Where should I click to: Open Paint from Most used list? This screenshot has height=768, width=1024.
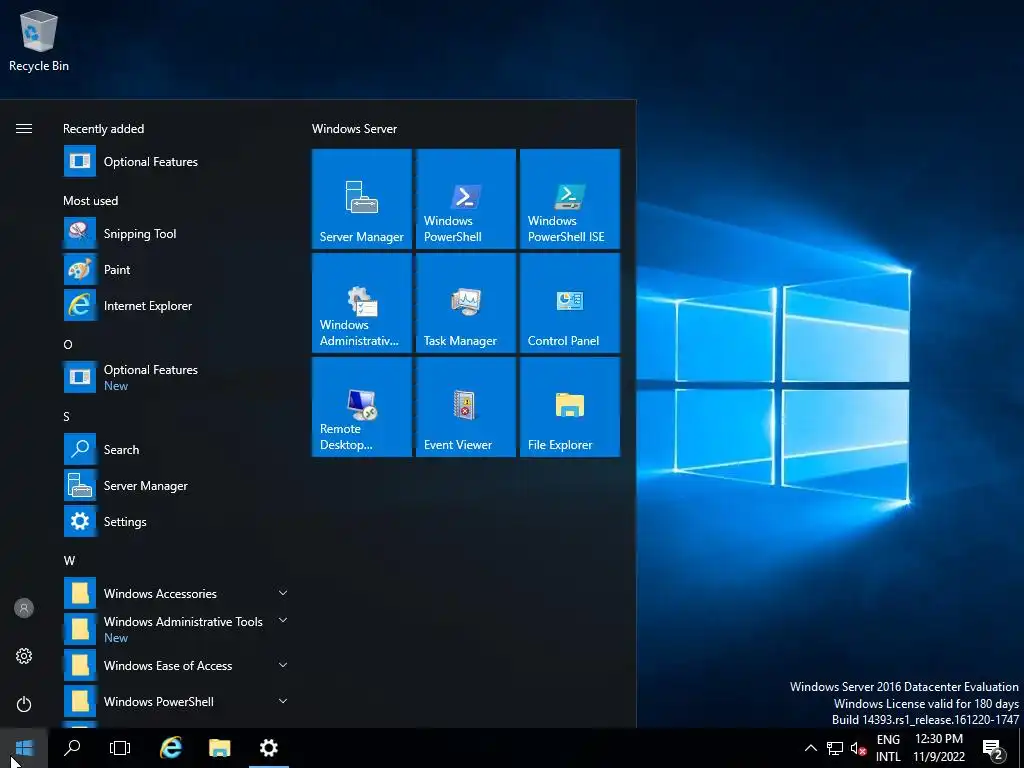tap(176, 270)
